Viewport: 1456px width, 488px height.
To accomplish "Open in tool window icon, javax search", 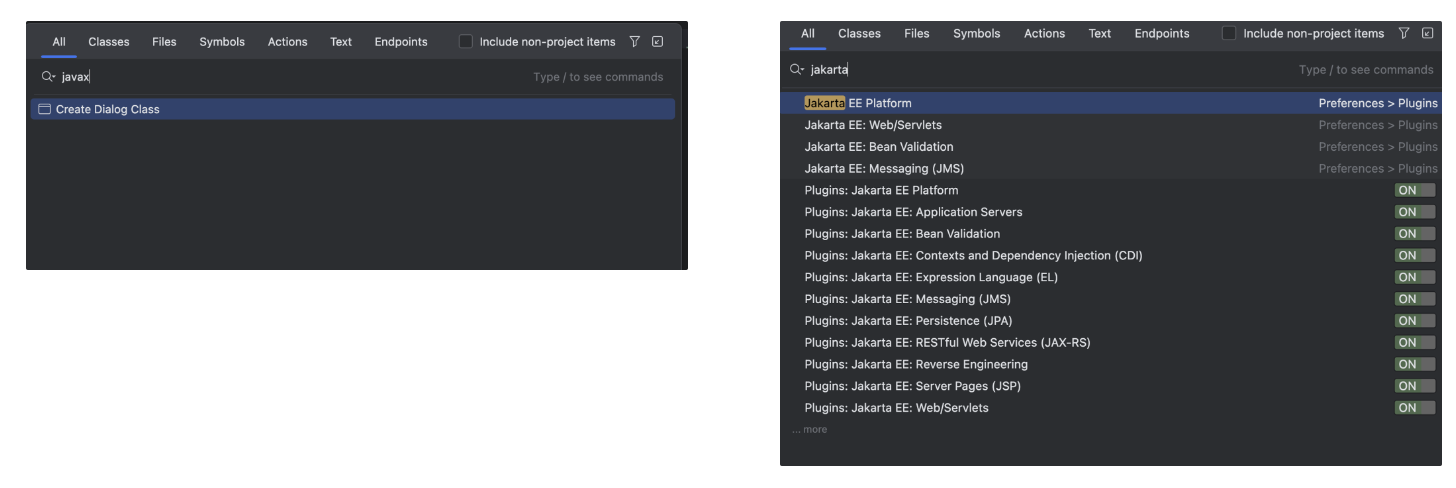I will pyautogui.click(x=657, y=42).
